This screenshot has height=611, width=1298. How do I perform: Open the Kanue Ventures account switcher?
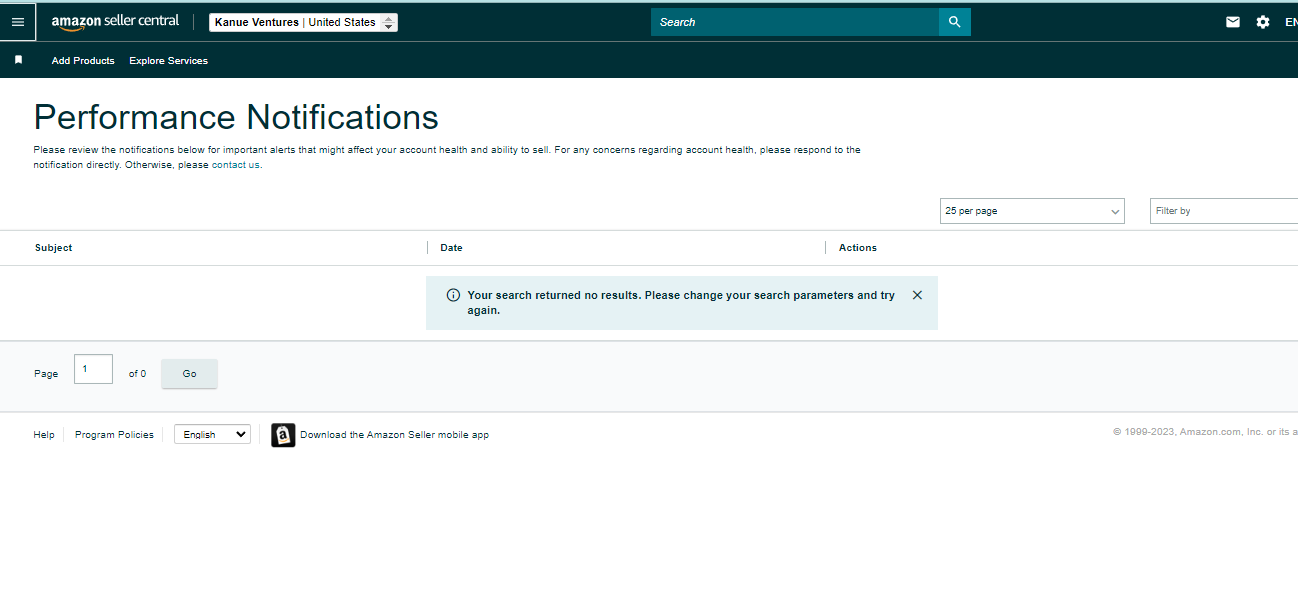(x=303, y=22)
